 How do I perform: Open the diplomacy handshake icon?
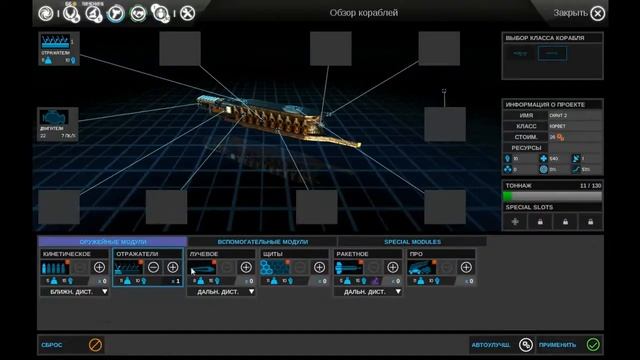tap(138, 13)
